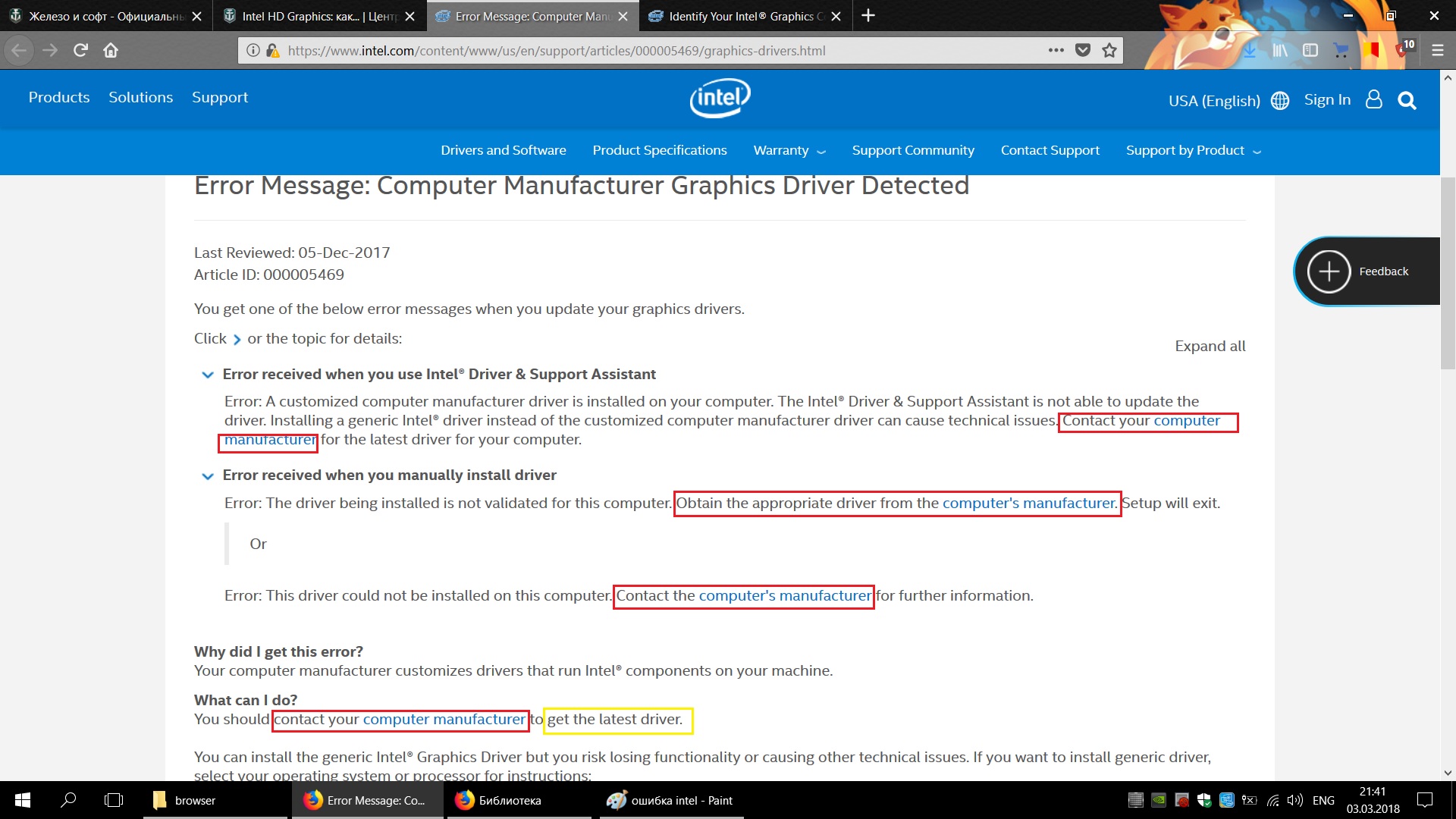This screenshot has height=819, width=1456.
Task: Click the ENG language indicator
Action: click(1323, 800)
